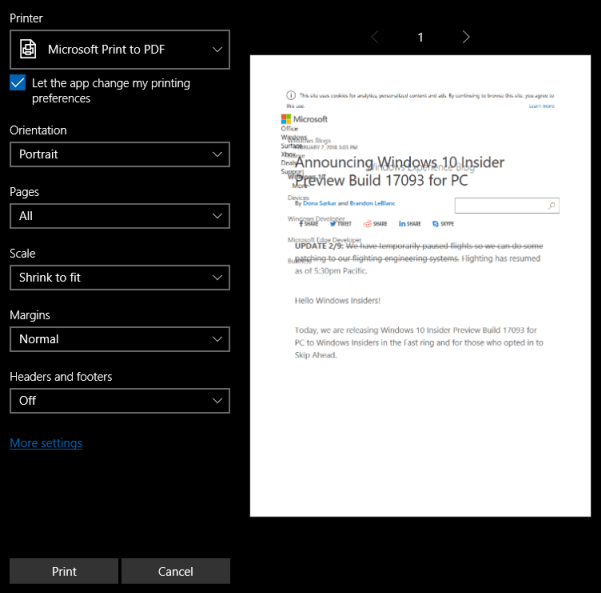
Task: Click the Headers and footers label
Action: (x=61, y=376)
